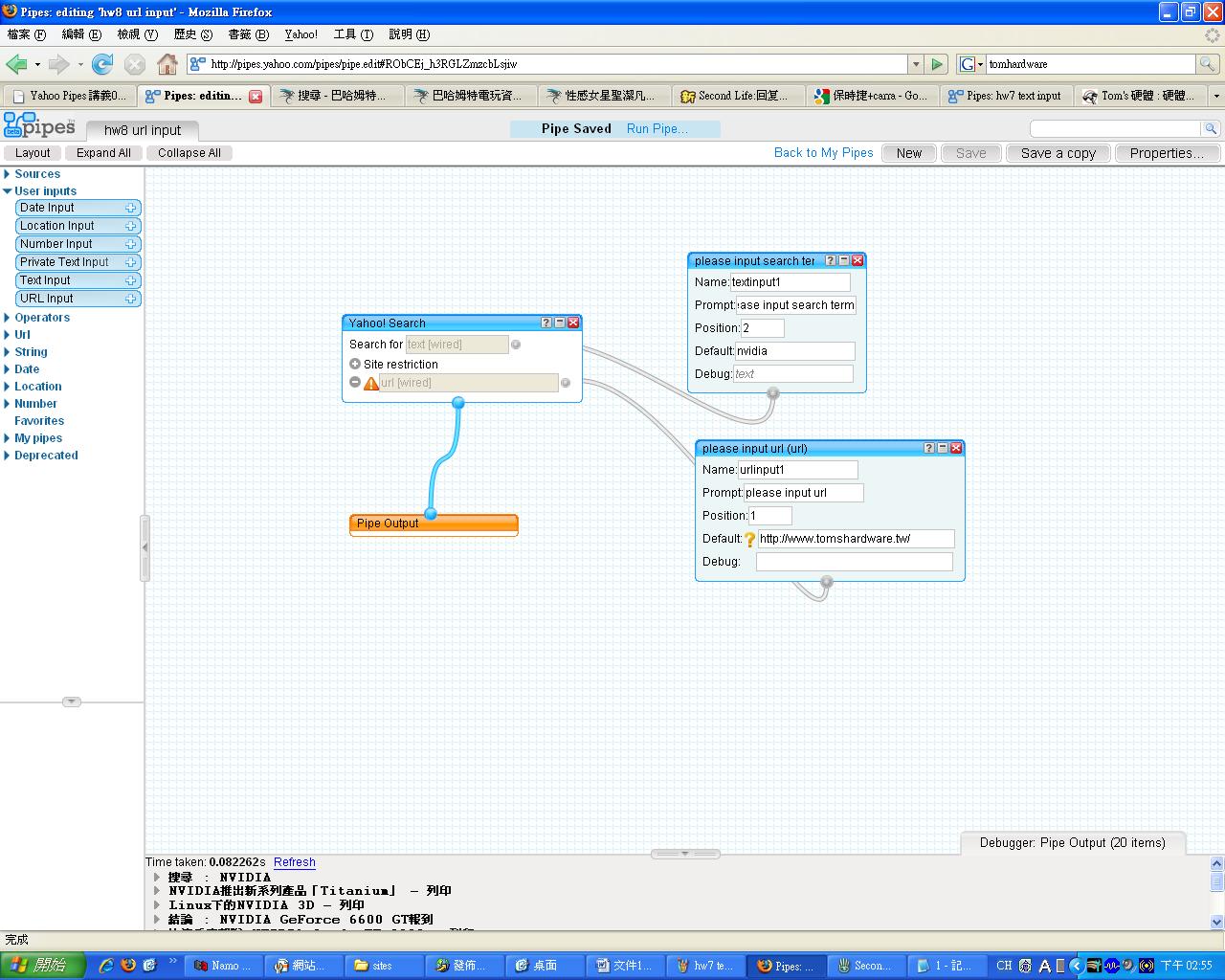
Task: Open help for Yahoo! Search module
Action: tap(546, 323)
